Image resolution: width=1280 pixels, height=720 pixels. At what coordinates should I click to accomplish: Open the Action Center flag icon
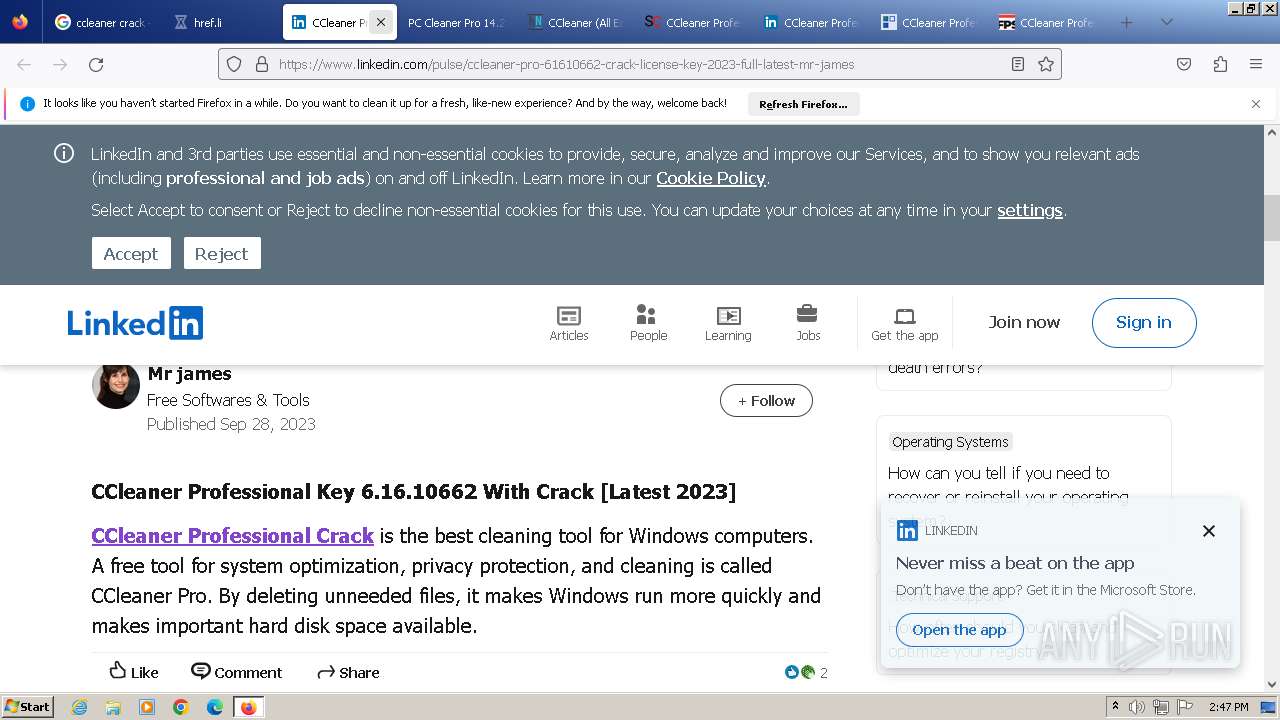1185,707
